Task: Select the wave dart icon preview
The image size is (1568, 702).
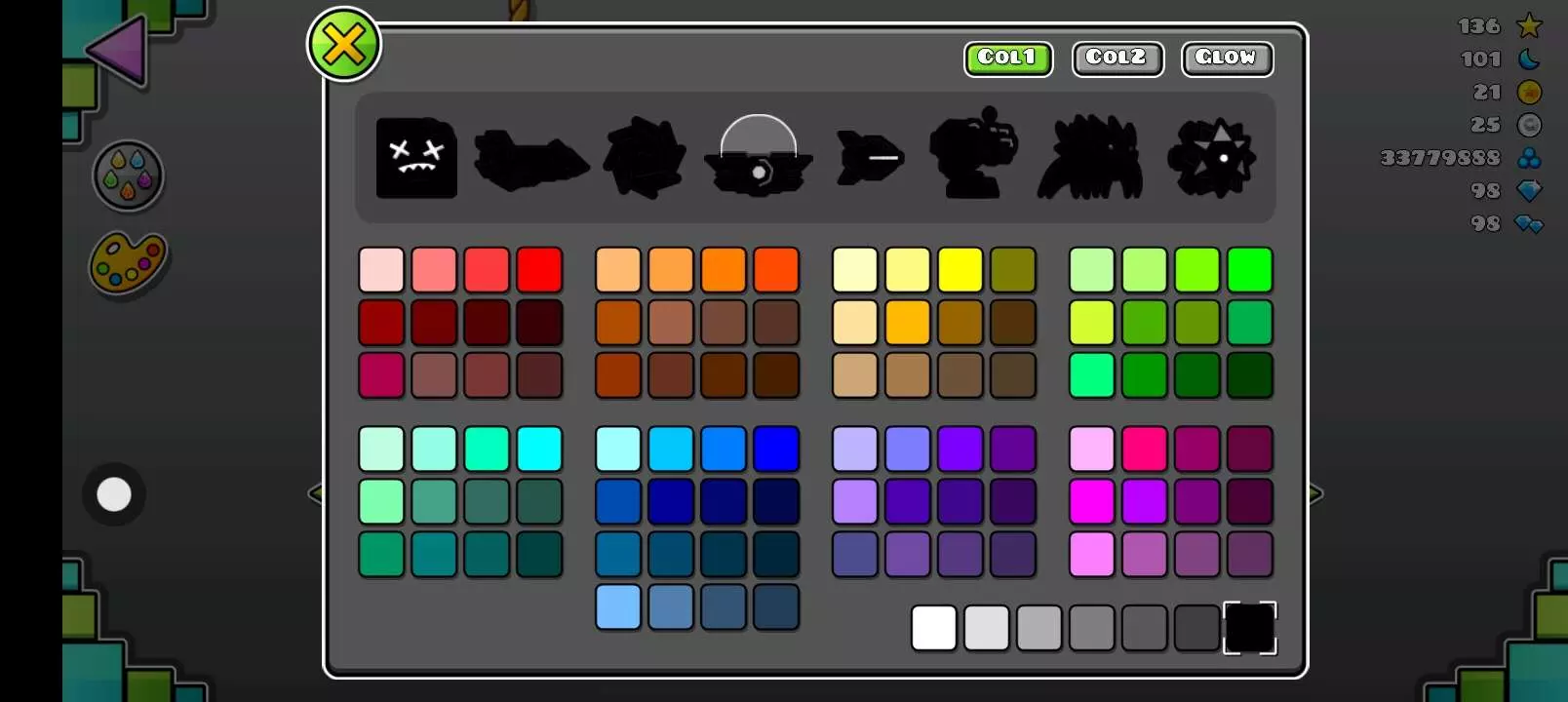Action: coord(871,158)
